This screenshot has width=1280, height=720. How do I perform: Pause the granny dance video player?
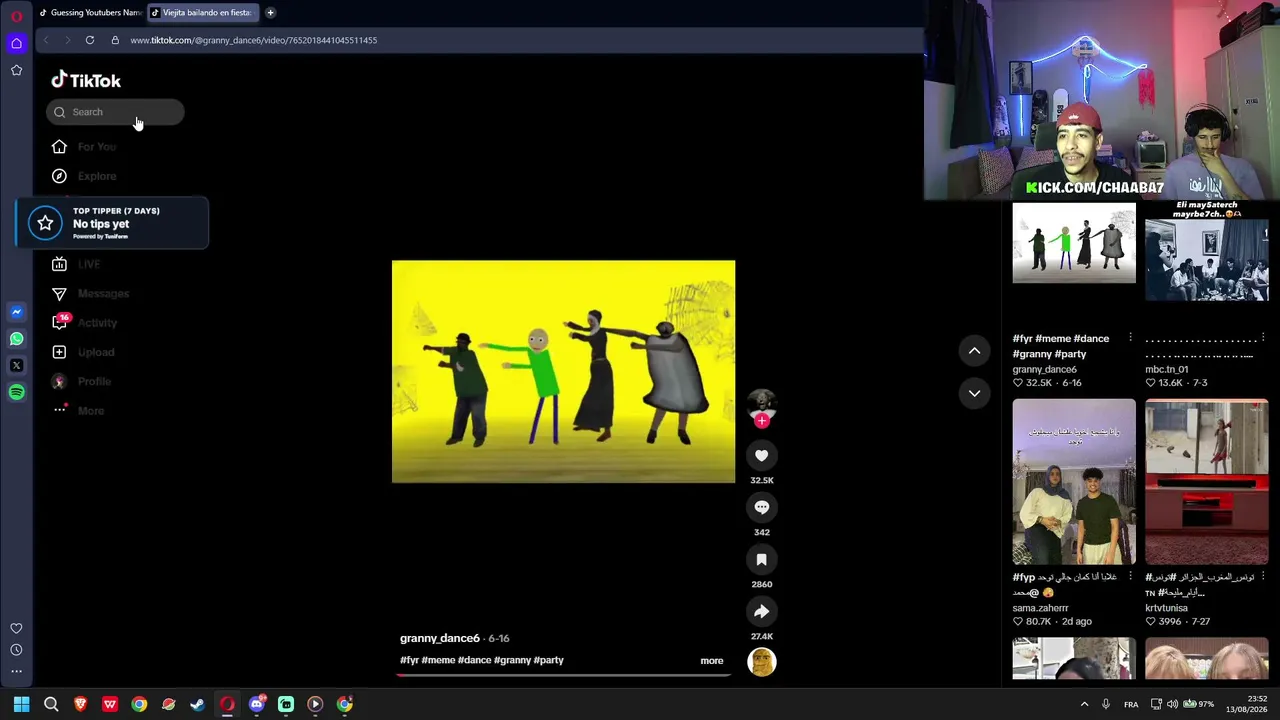coord(563,371)
